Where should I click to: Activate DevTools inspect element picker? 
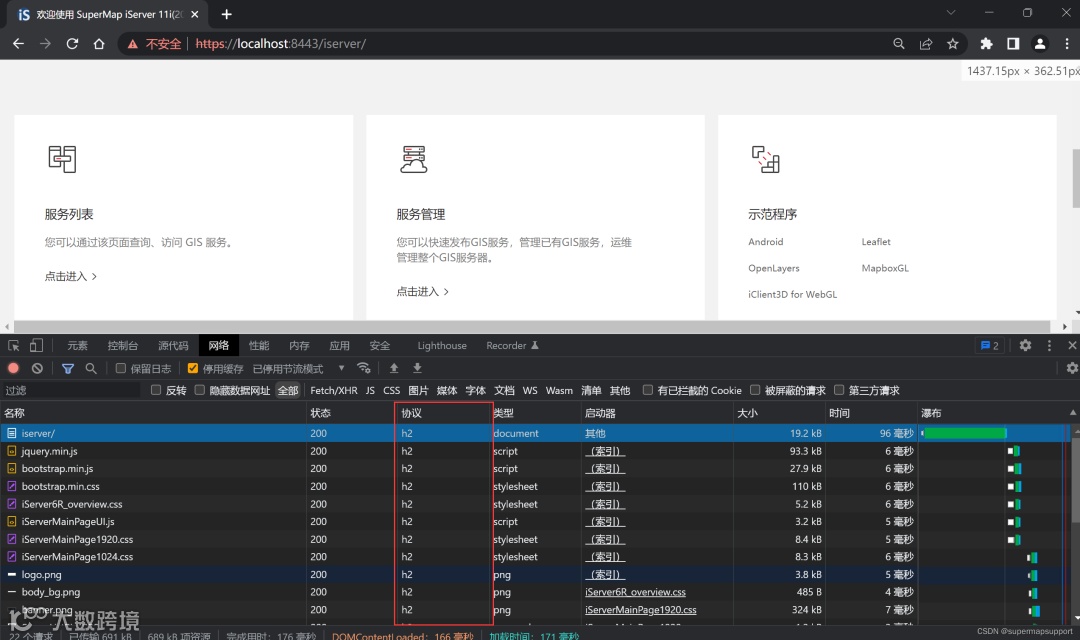pos(14,345)
